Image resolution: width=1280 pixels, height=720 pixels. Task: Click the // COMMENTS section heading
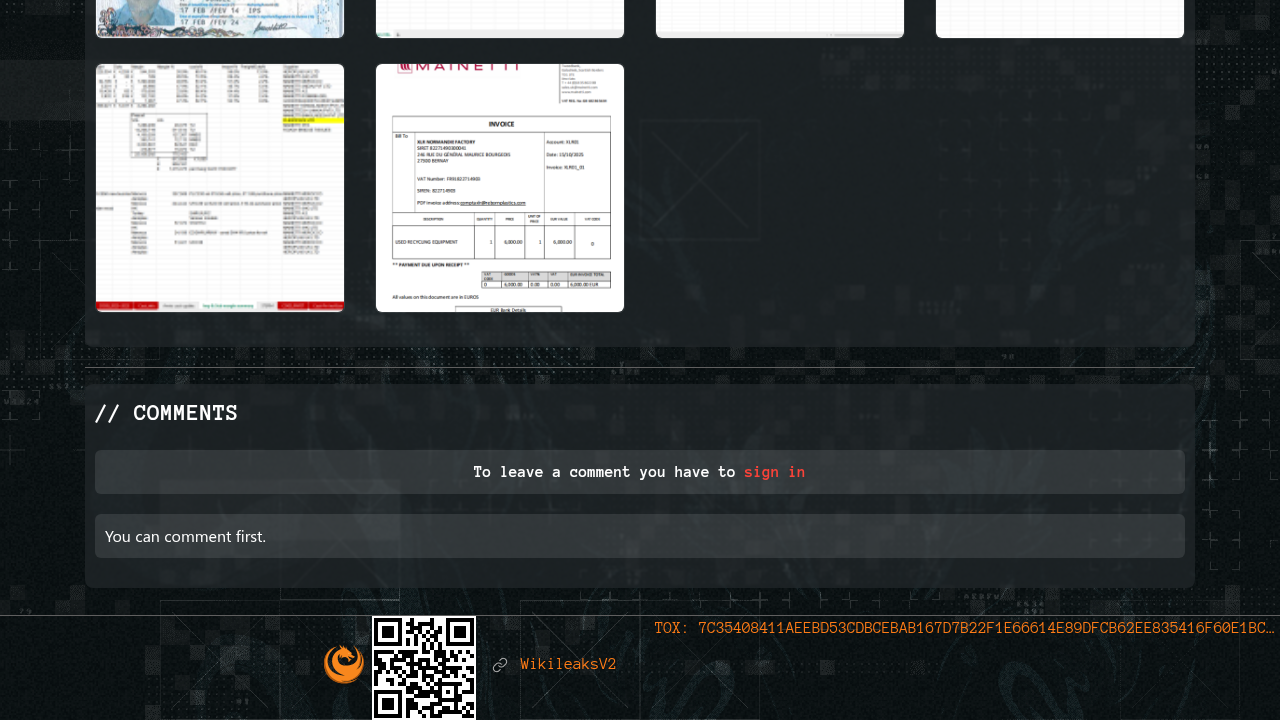point(166,413)
